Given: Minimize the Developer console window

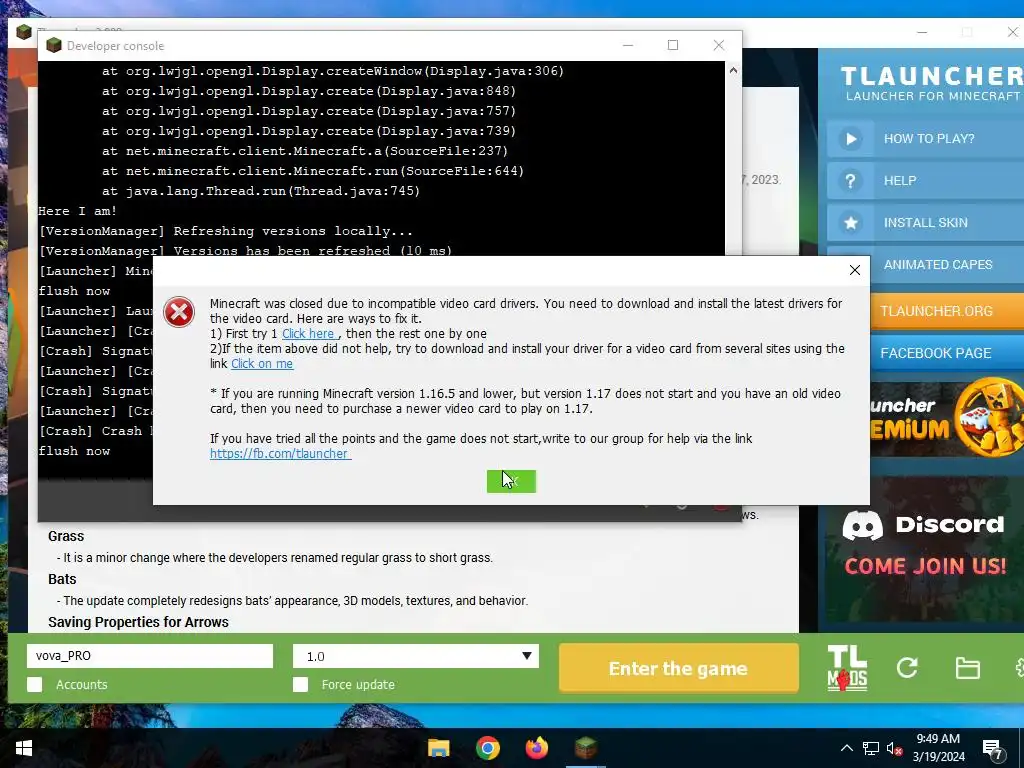Looking at the screenshot, I should pos(628,45).
